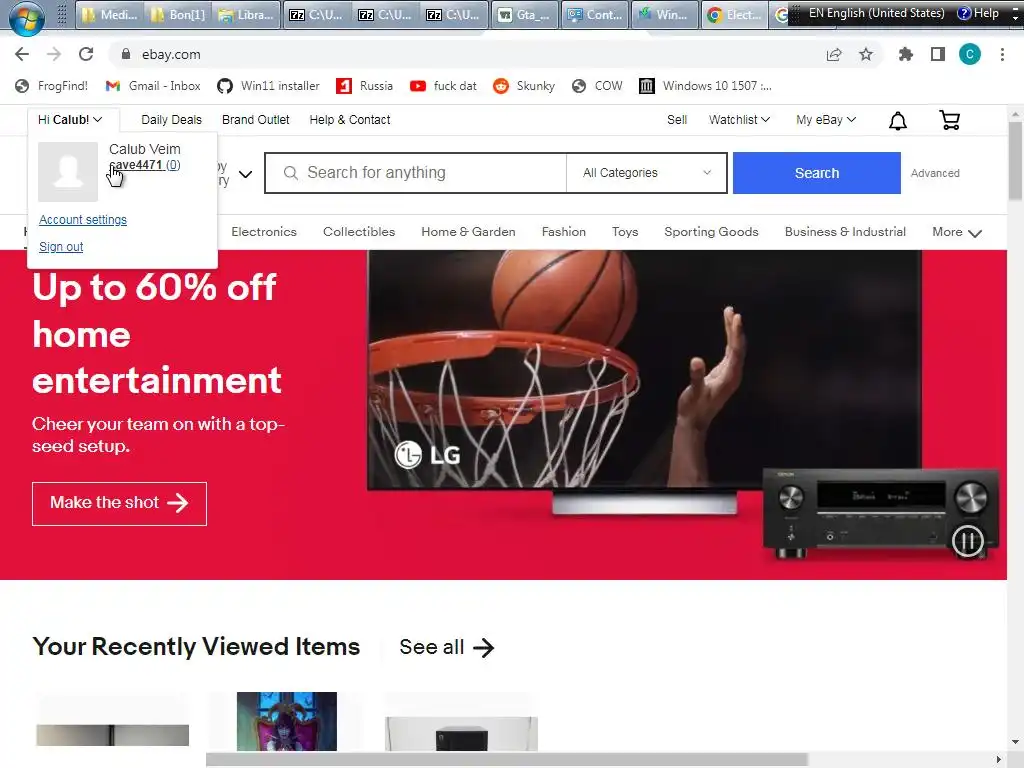The image size is (1024, 768).
Task: Expand the My eBay dropdown
Action: (825, 120)
